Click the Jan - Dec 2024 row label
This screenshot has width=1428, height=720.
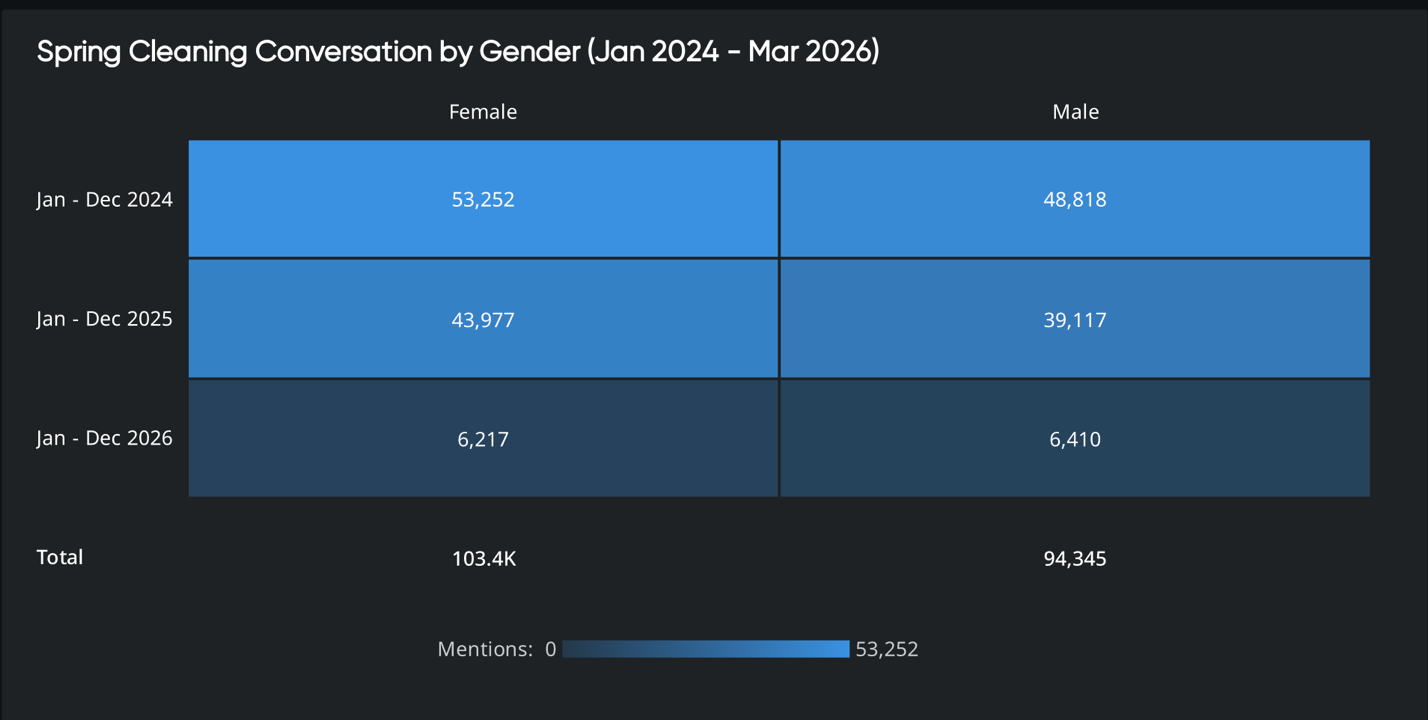(x=105, y=200)
